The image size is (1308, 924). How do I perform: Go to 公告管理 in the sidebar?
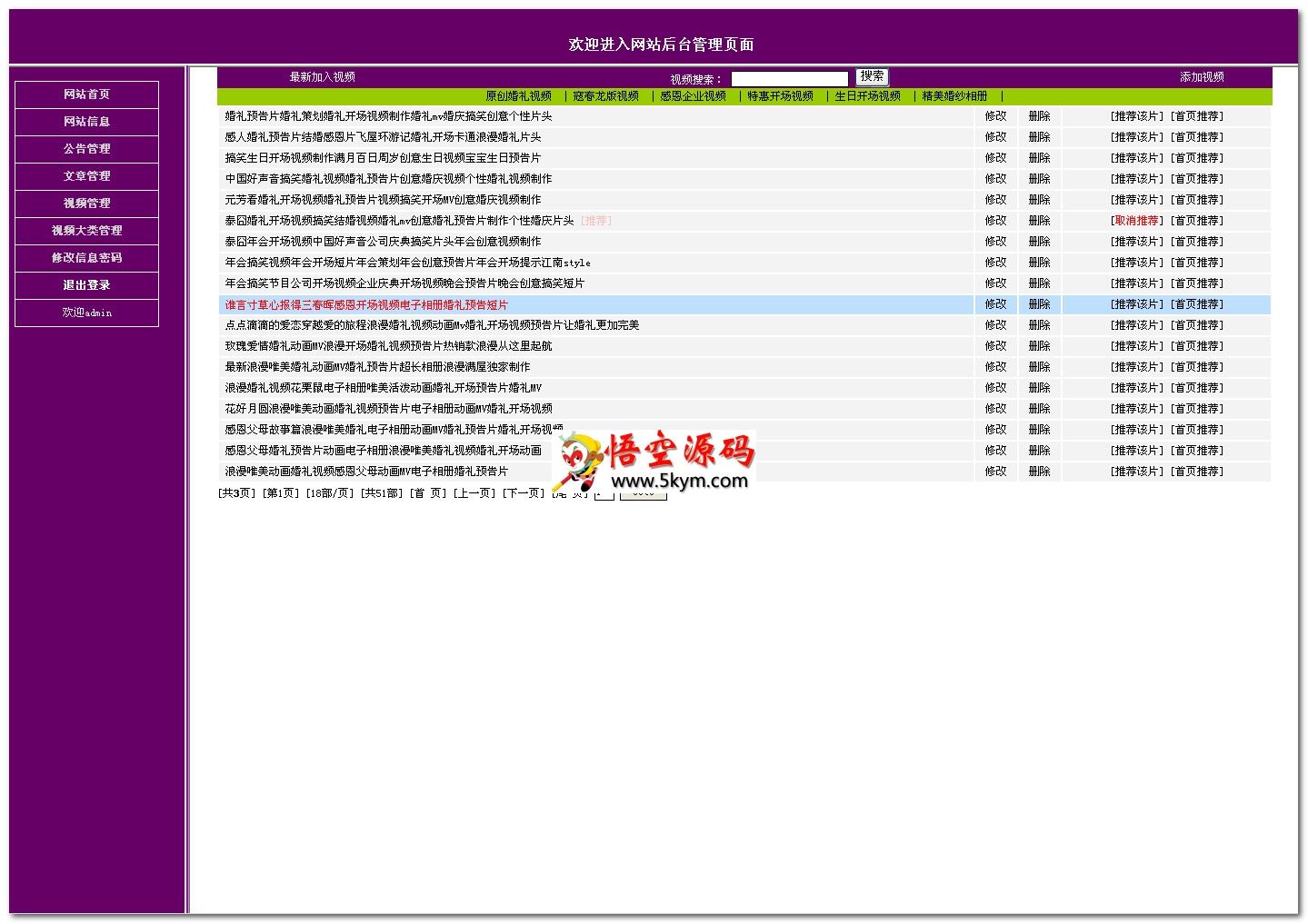tap(86, 149)
